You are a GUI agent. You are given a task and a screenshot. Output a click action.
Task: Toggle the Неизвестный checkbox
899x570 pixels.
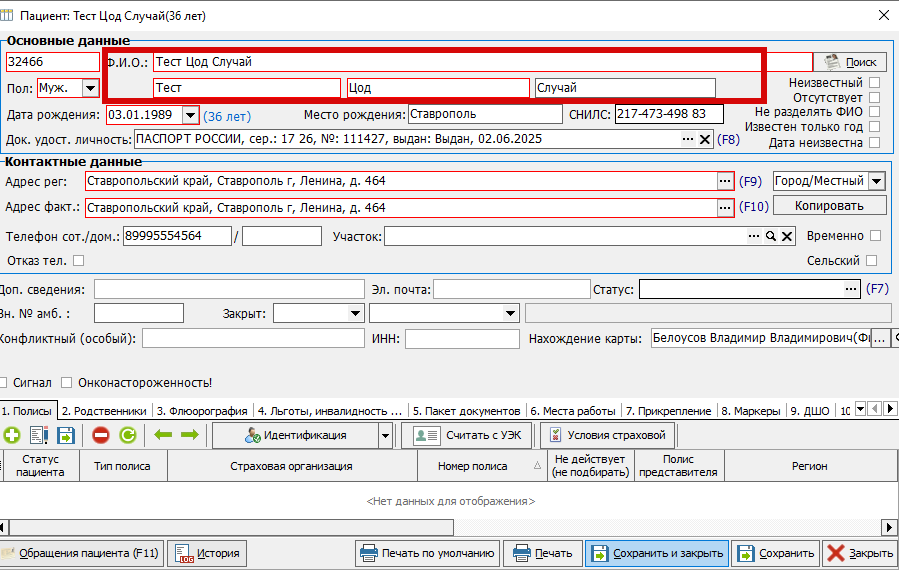(x=874, y=83)
